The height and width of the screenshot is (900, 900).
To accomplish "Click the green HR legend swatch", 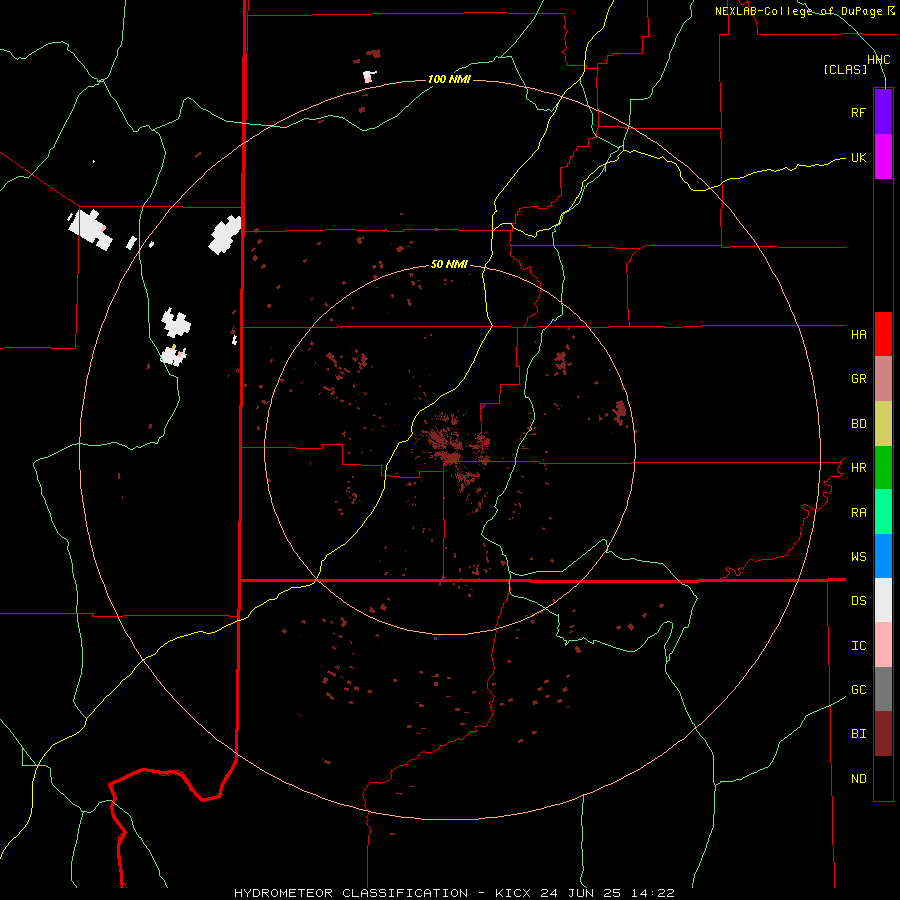I will point(883,468).
